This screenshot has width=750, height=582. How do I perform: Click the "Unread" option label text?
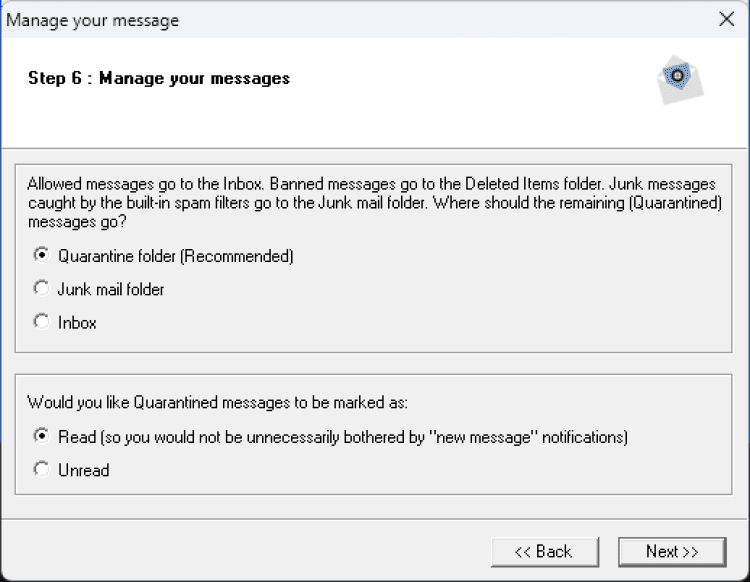83,470
